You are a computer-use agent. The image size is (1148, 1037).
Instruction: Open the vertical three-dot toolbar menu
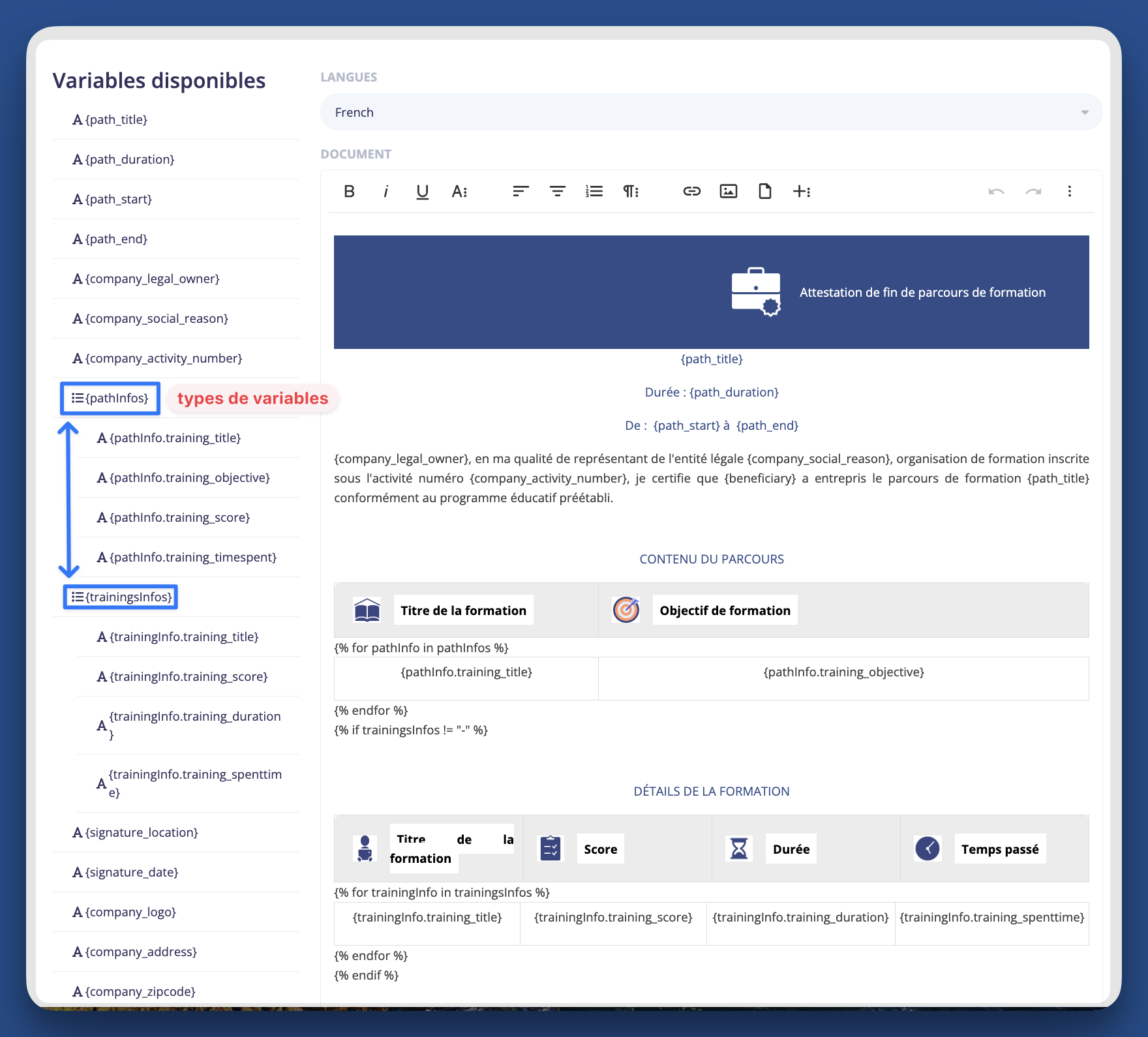coord(1069,191)
